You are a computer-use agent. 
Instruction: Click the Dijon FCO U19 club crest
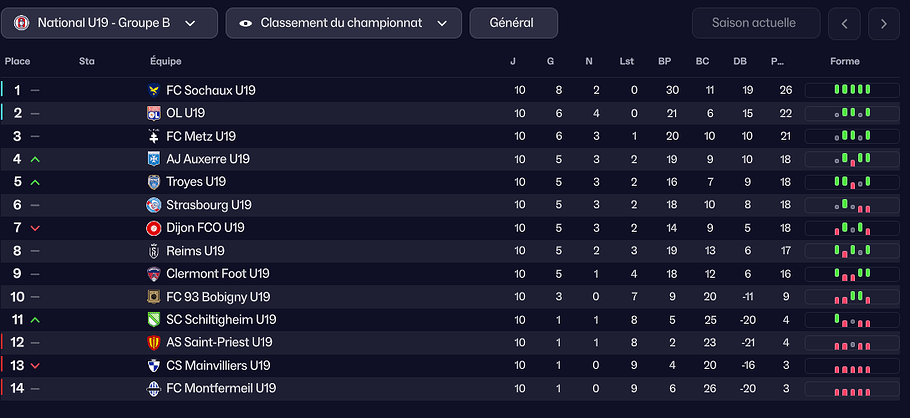point(154,228)
